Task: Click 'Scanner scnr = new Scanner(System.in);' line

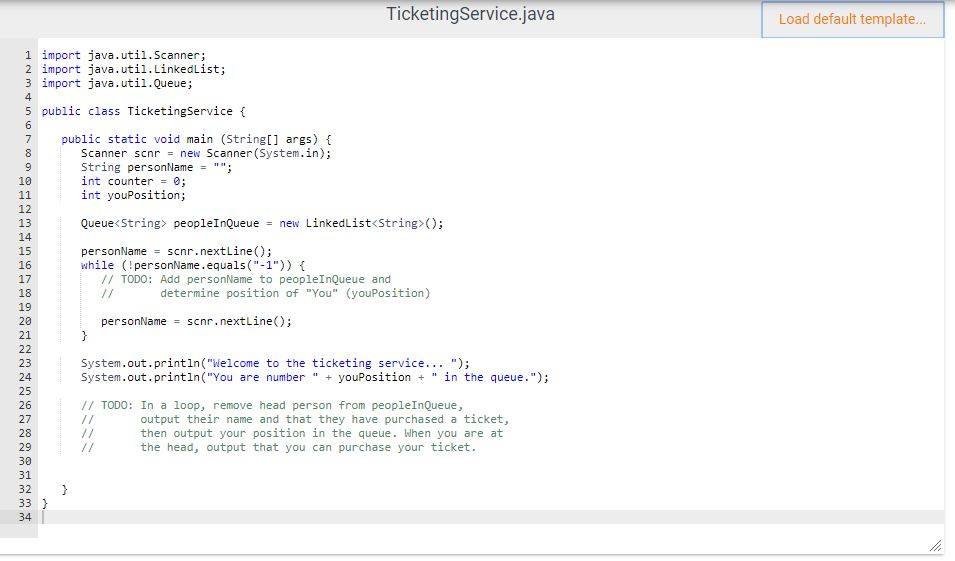Action: click(x=206, y=153)
